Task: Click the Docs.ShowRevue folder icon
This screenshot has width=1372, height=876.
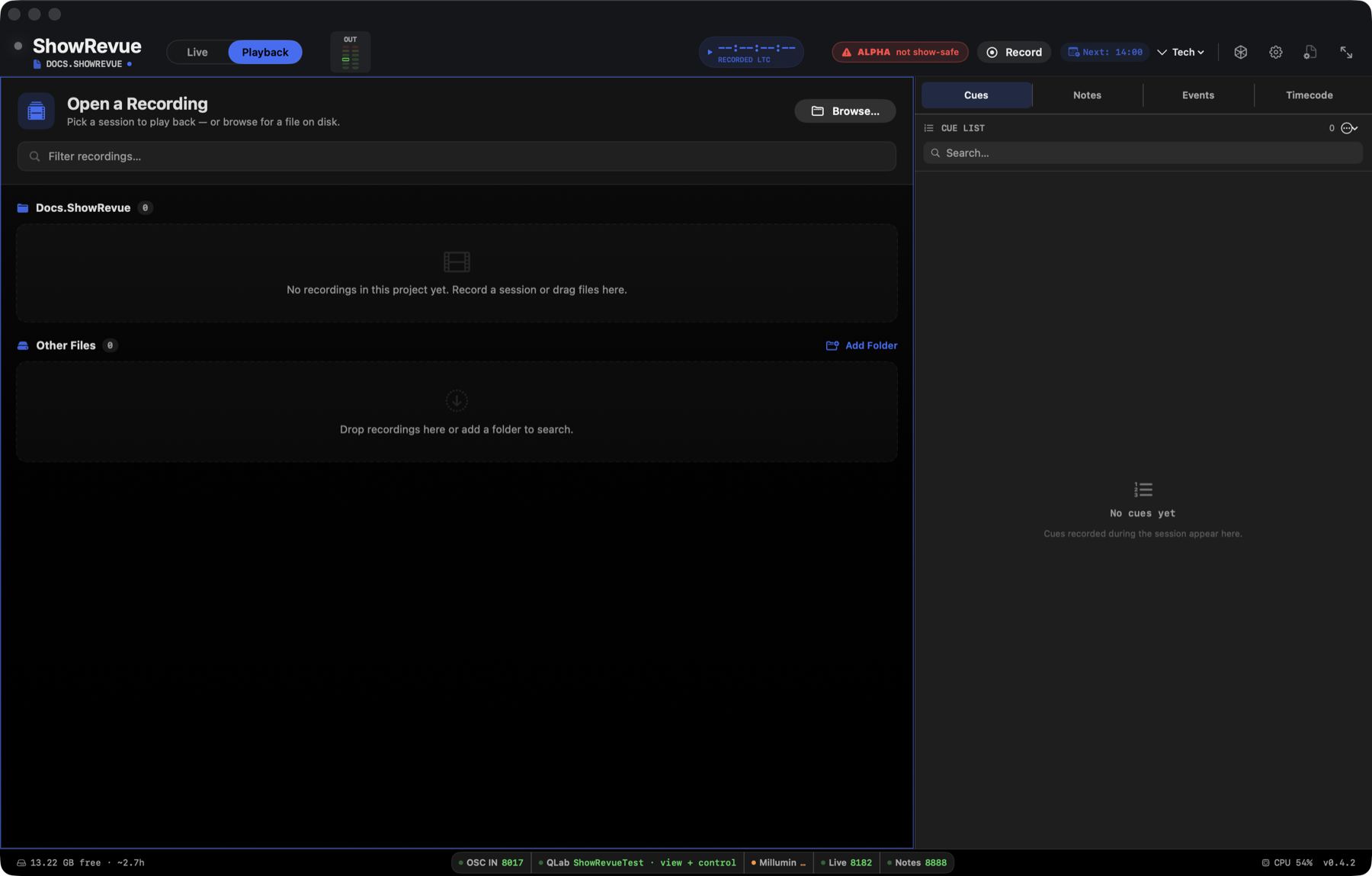Action: [23, 208]
